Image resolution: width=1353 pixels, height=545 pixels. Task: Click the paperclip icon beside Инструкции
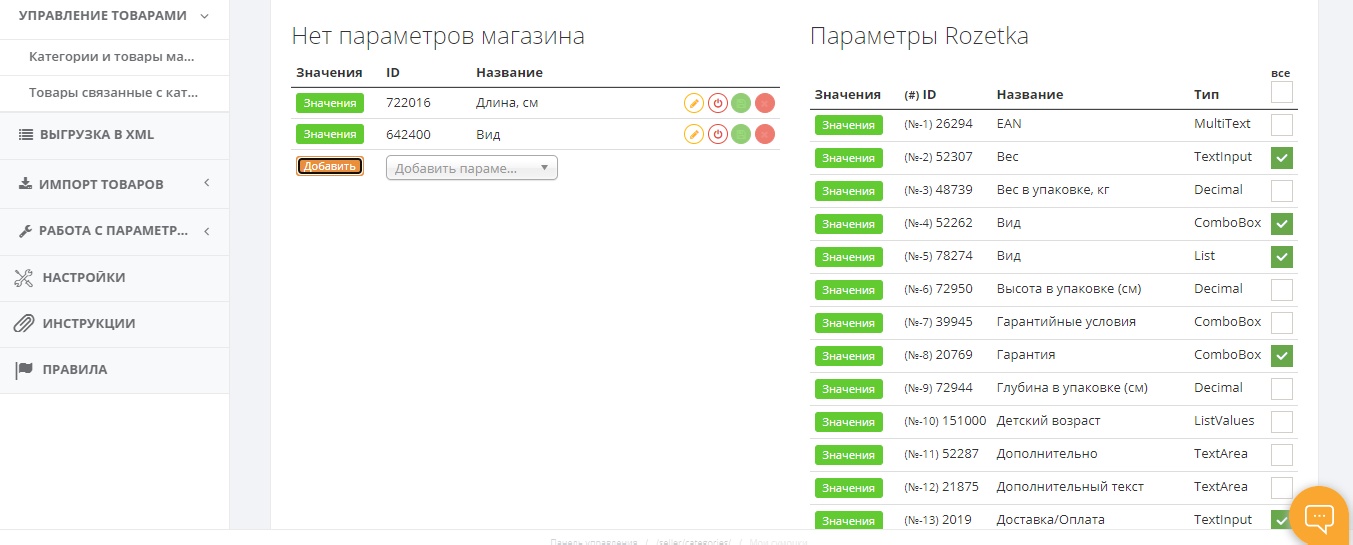(24, 323)
